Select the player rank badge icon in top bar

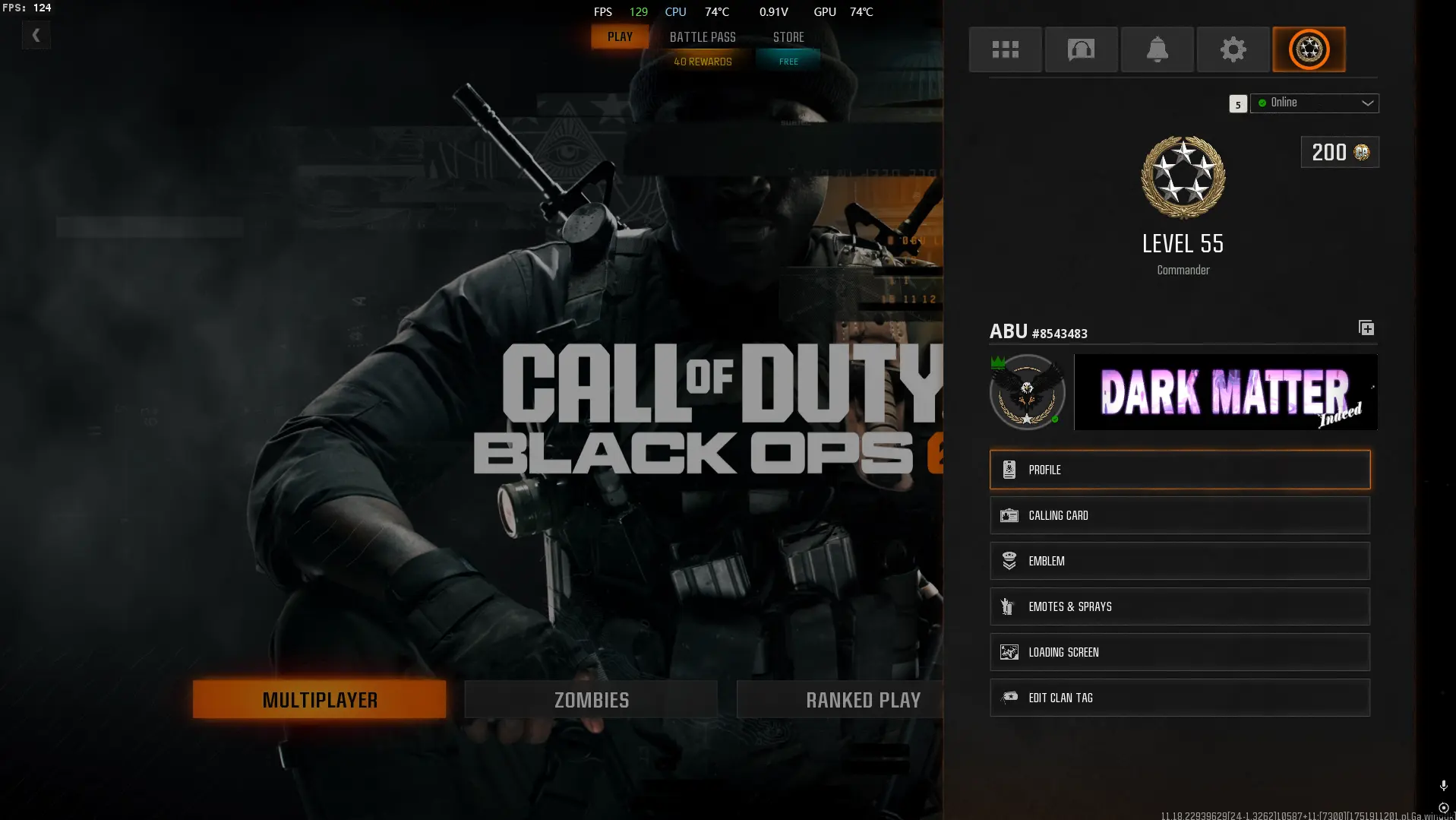coord(1309,49)
